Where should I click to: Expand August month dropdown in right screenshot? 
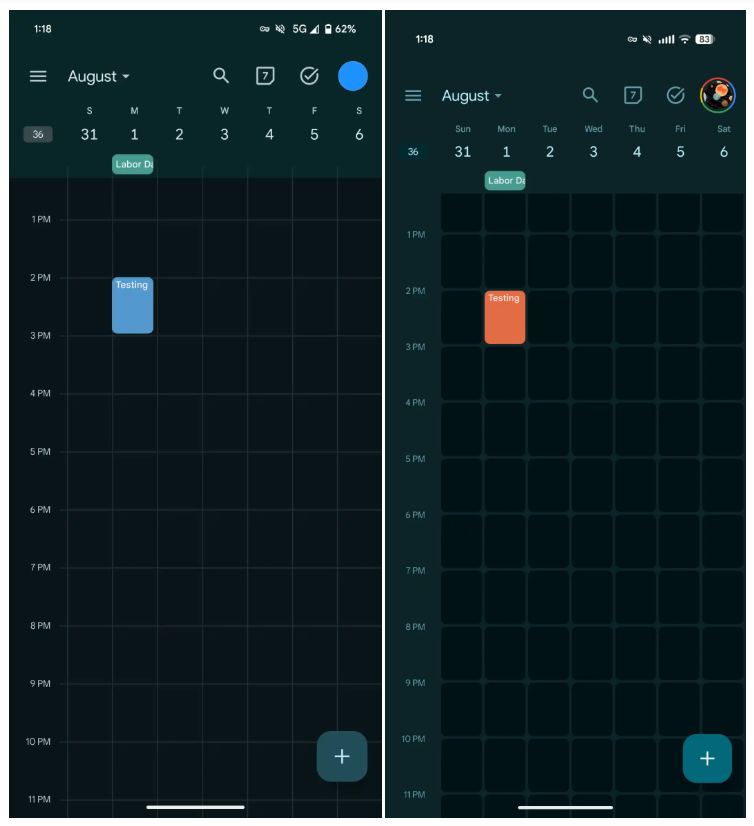click(x=472, y=96)
